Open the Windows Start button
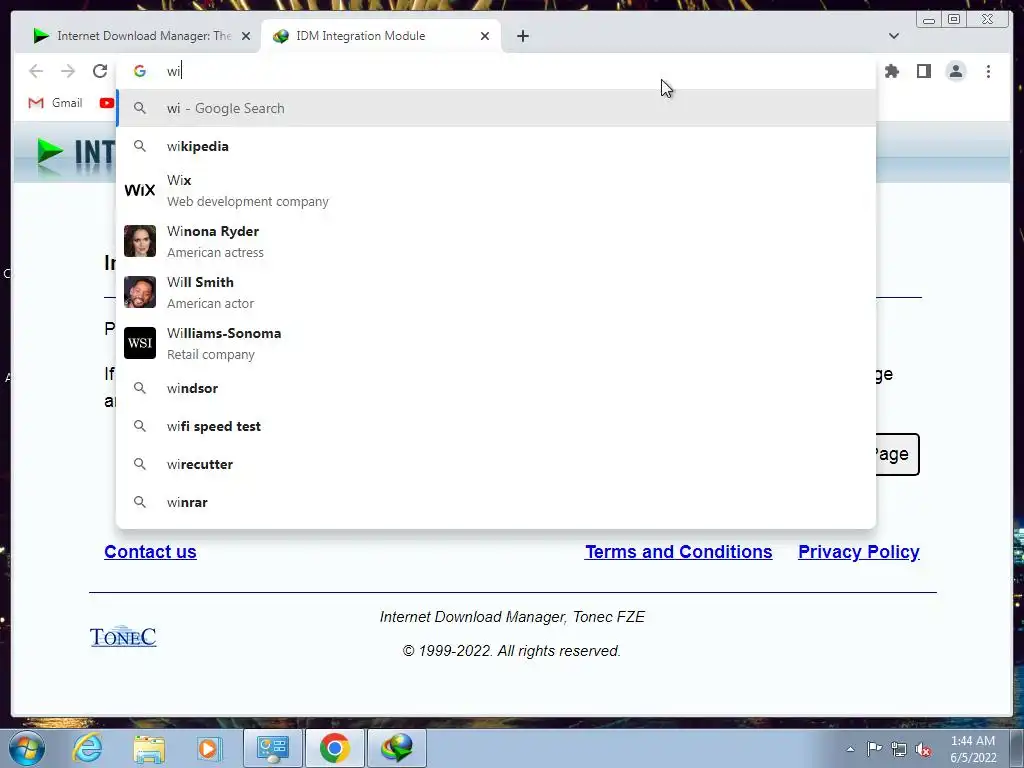1024x768 pixels. point(27,748)
